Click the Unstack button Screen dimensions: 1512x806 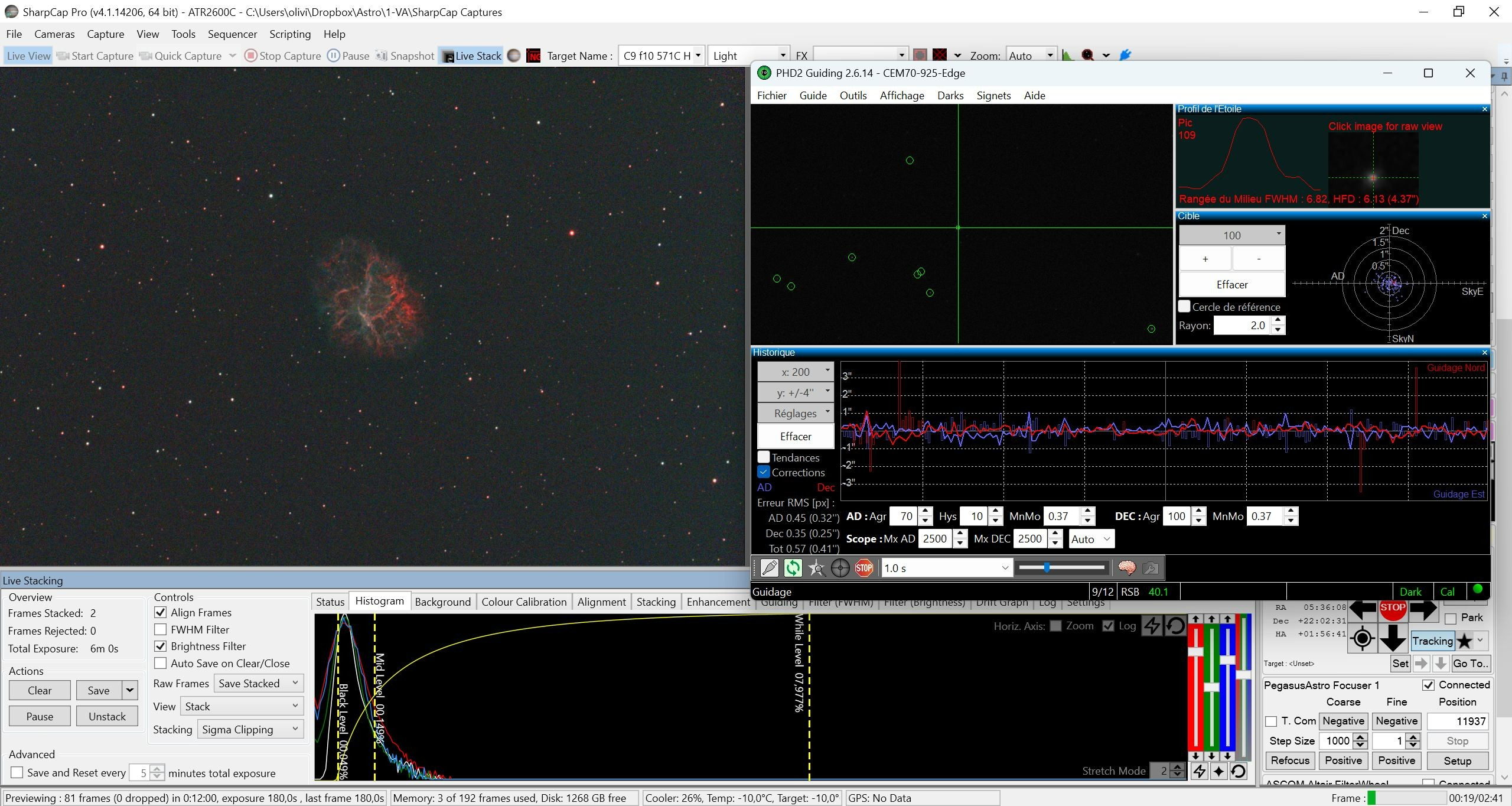pos(107,717)
